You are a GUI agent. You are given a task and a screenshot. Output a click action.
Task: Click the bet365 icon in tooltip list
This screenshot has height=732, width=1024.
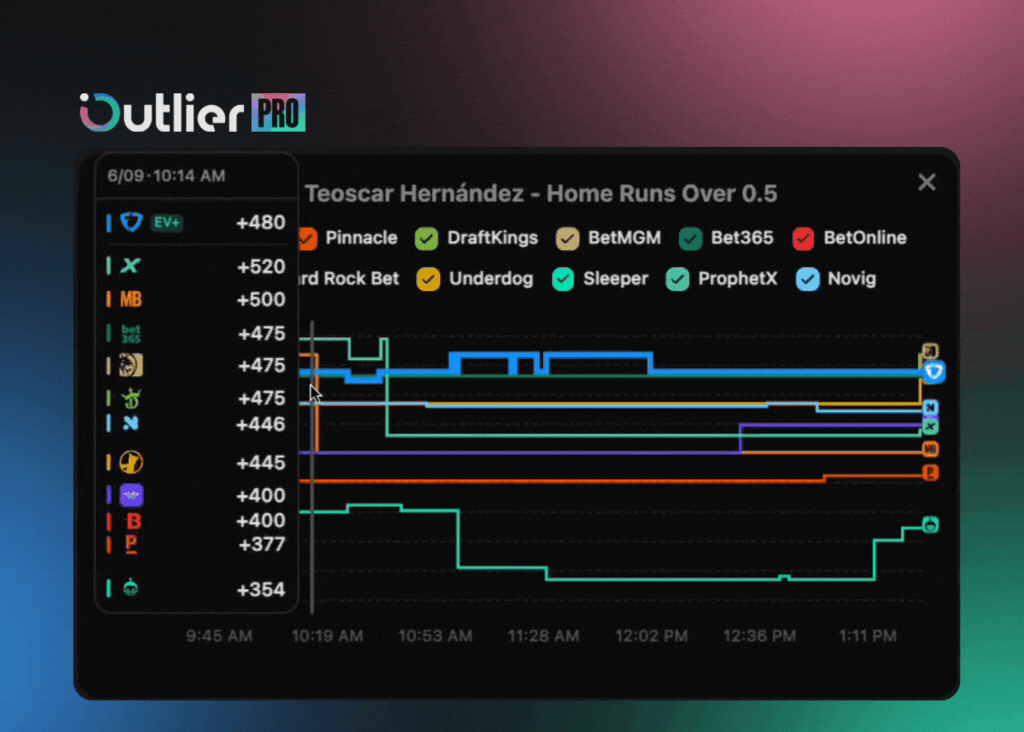(131, 334)
